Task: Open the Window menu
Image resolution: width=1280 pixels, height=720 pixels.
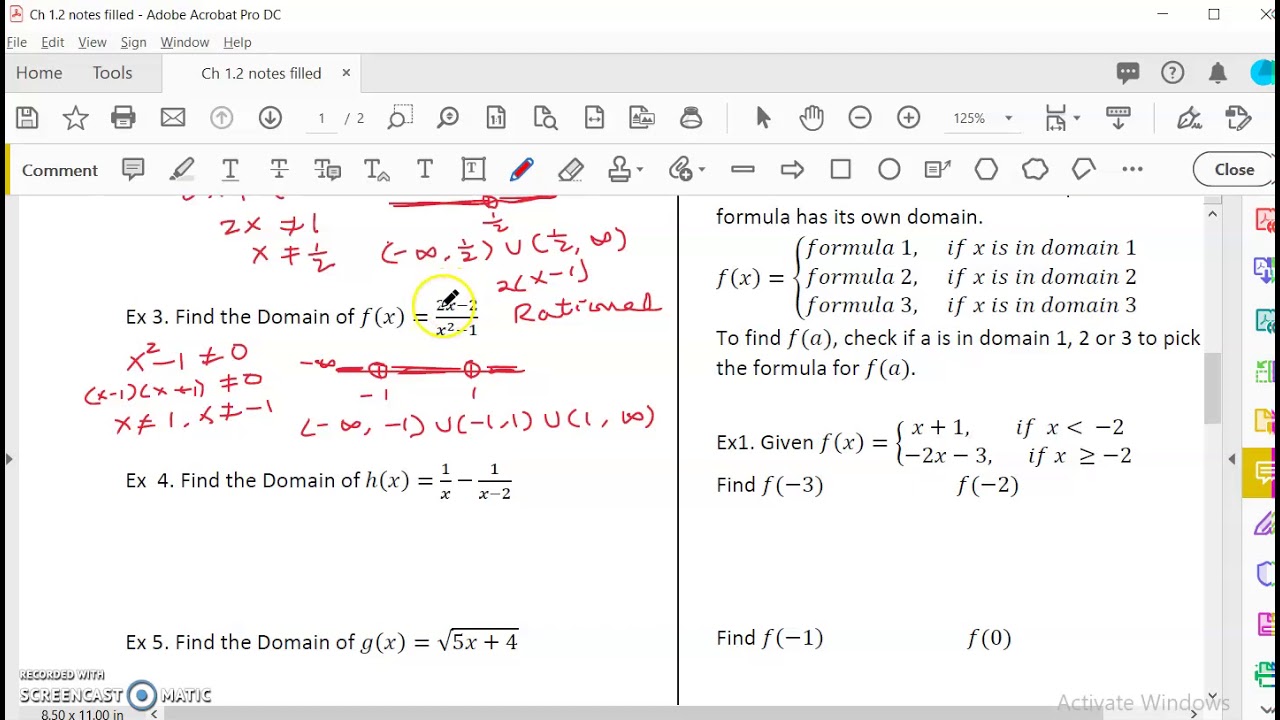Action: [185, 42]
